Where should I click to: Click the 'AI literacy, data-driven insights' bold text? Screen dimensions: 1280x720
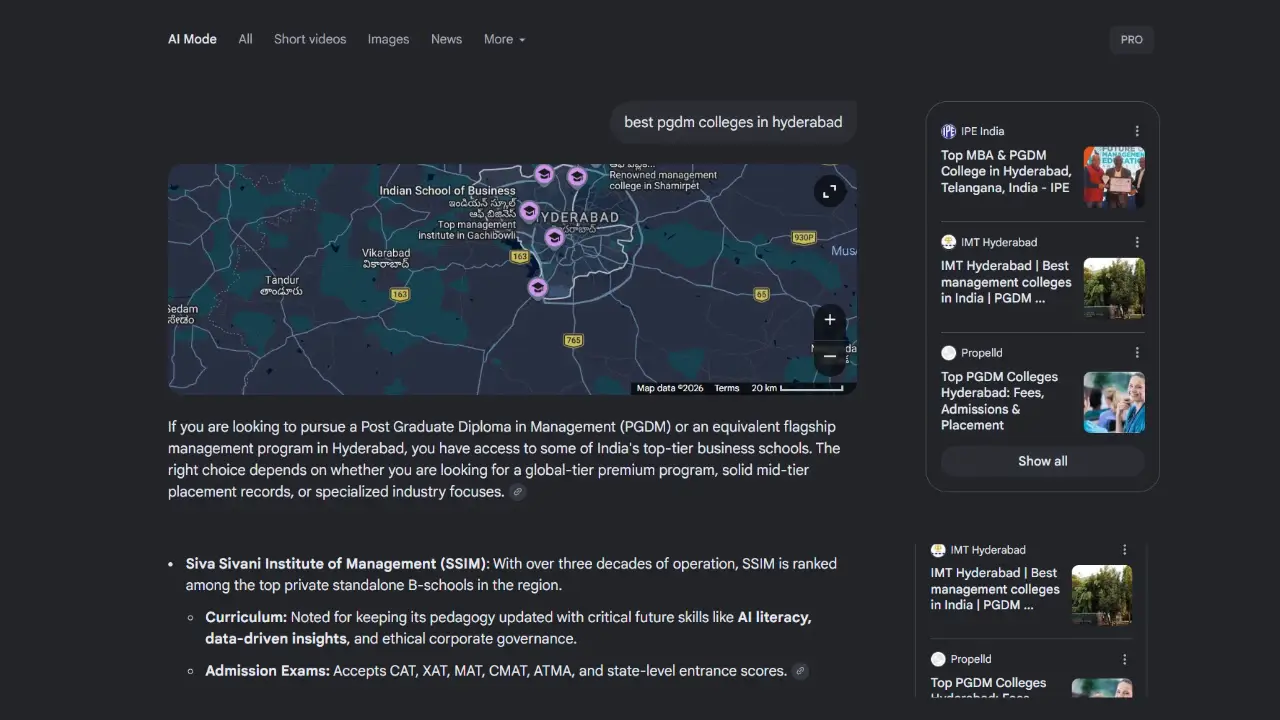(508, 628)
